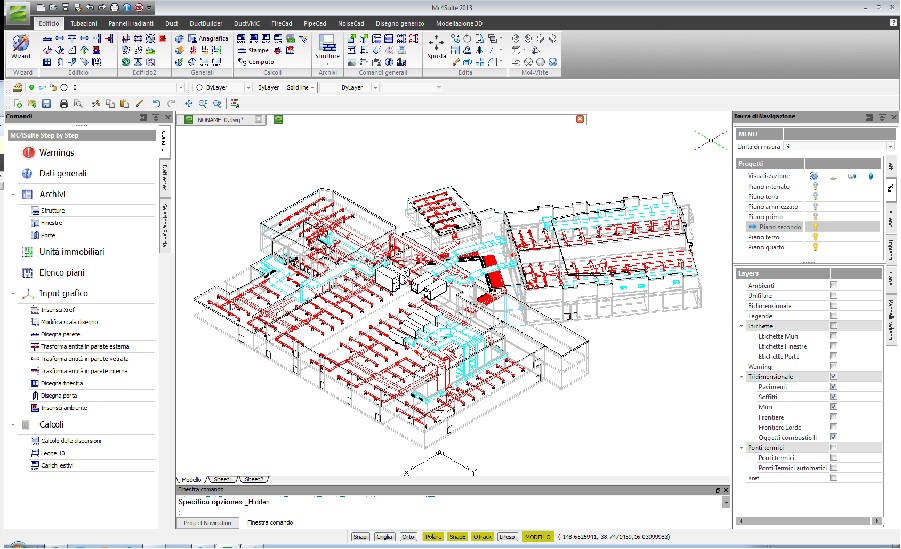Click Inserisci ambiente command

[64, 408]
